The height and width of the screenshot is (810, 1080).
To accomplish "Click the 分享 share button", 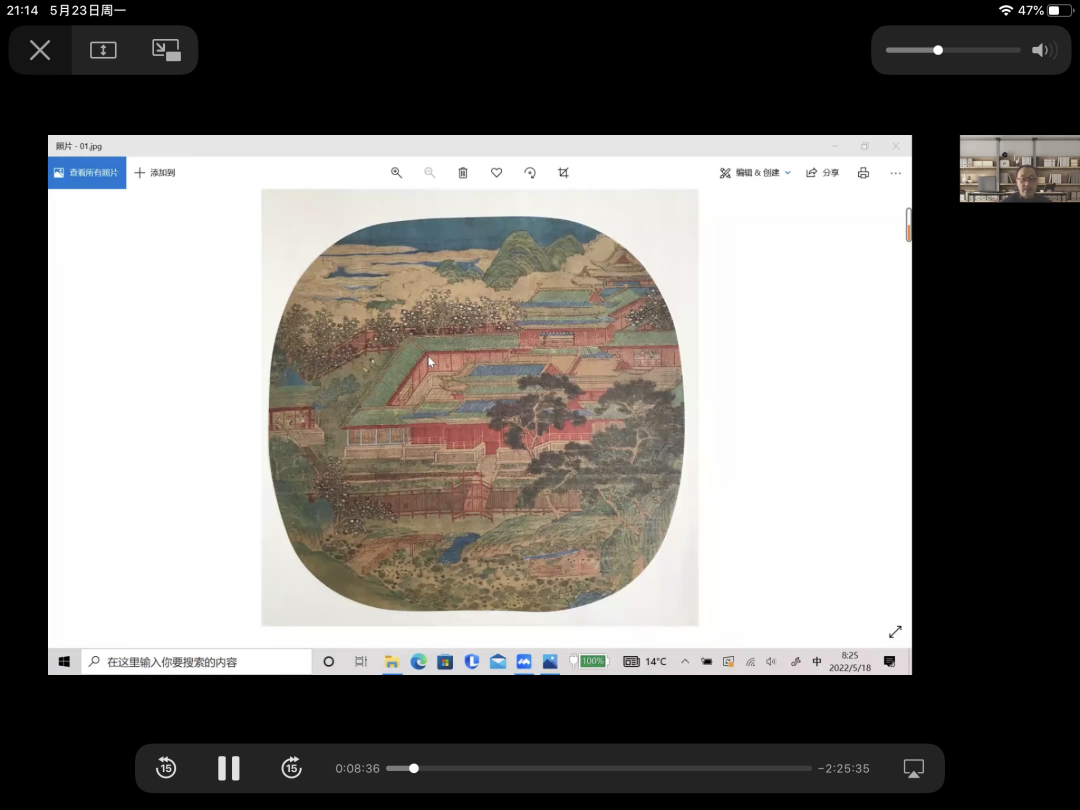I will pos(822,173).
